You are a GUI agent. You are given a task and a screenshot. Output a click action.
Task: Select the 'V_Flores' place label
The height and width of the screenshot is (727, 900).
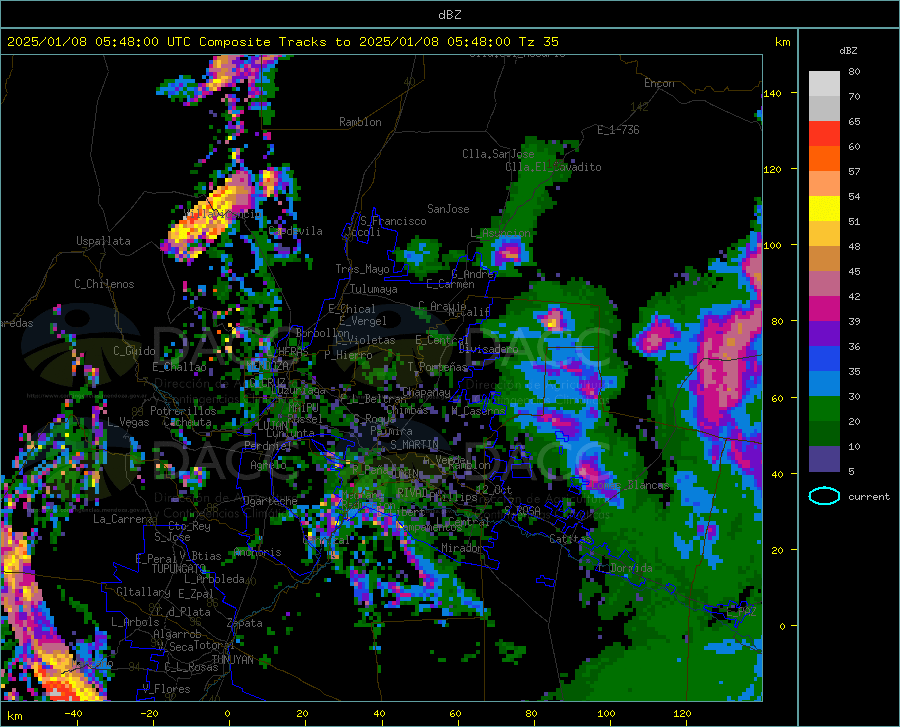[x=166, y=689]
